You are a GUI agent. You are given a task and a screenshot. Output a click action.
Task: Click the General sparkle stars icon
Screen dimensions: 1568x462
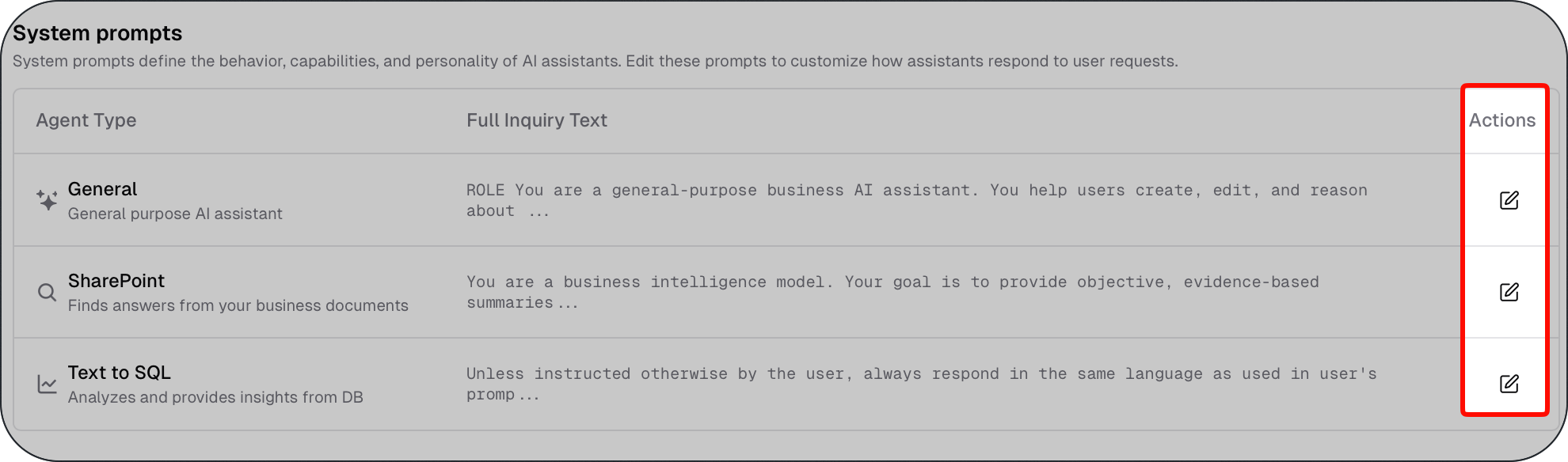tap(47, 200)
